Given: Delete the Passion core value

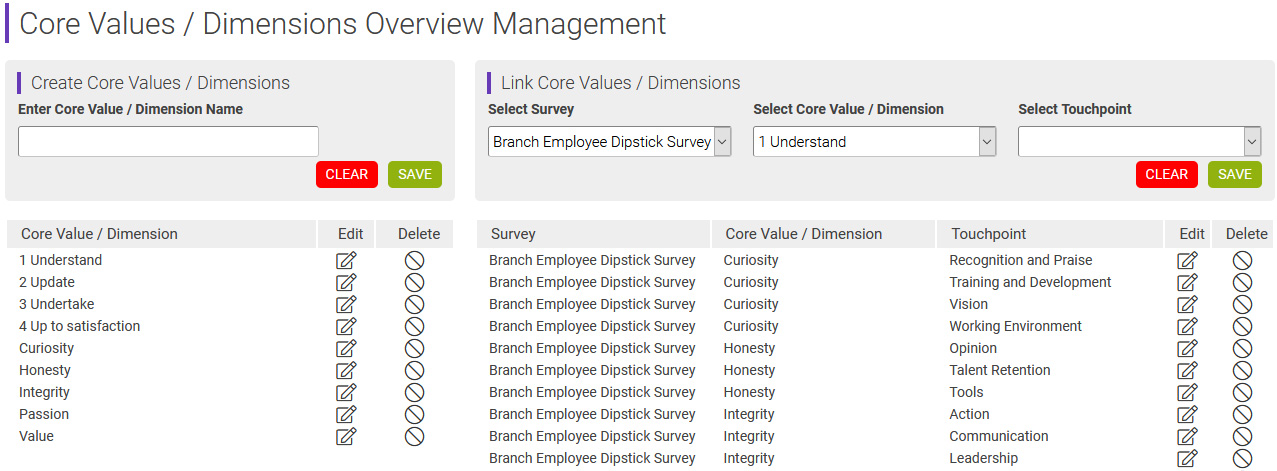Looking at the screenshot, I should point(414,415).
